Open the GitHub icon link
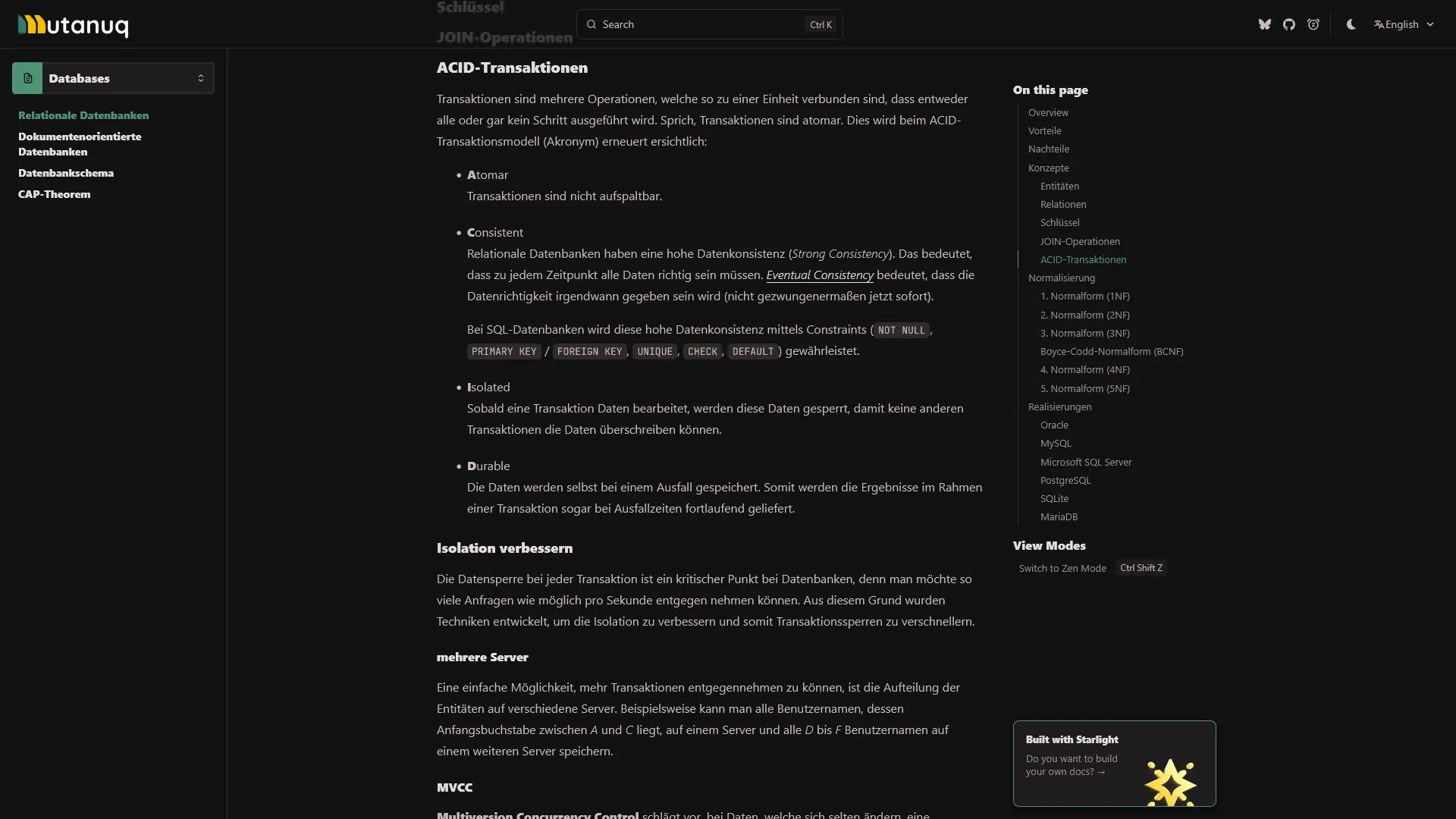Viewport: 1456px width, 819px height. (1288, 24)
